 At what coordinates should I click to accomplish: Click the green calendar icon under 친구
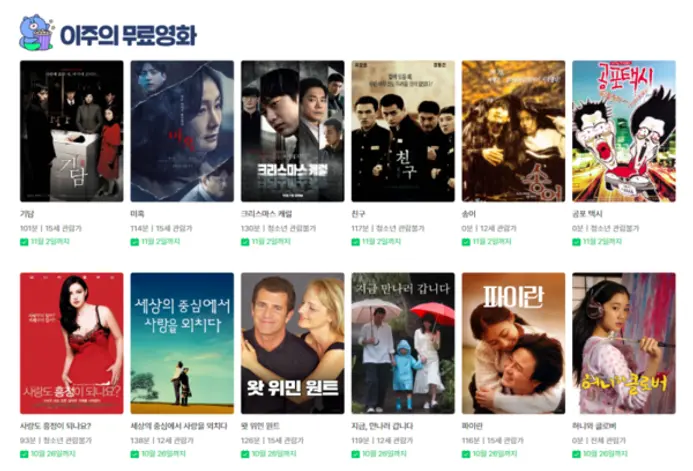coord(355,242)
